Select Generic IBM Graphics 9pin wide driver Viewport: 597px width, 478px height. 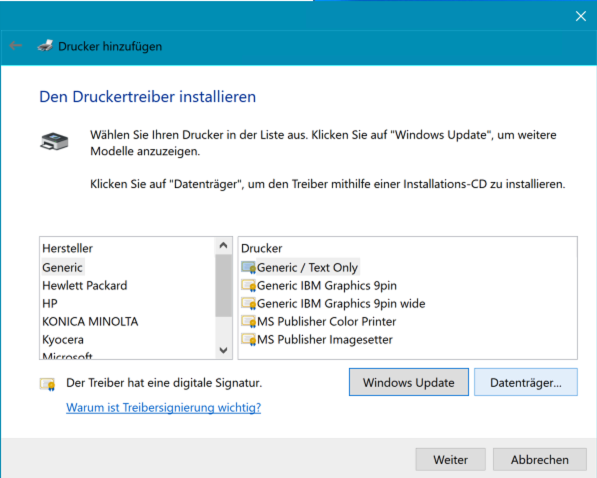pos(341,304)
